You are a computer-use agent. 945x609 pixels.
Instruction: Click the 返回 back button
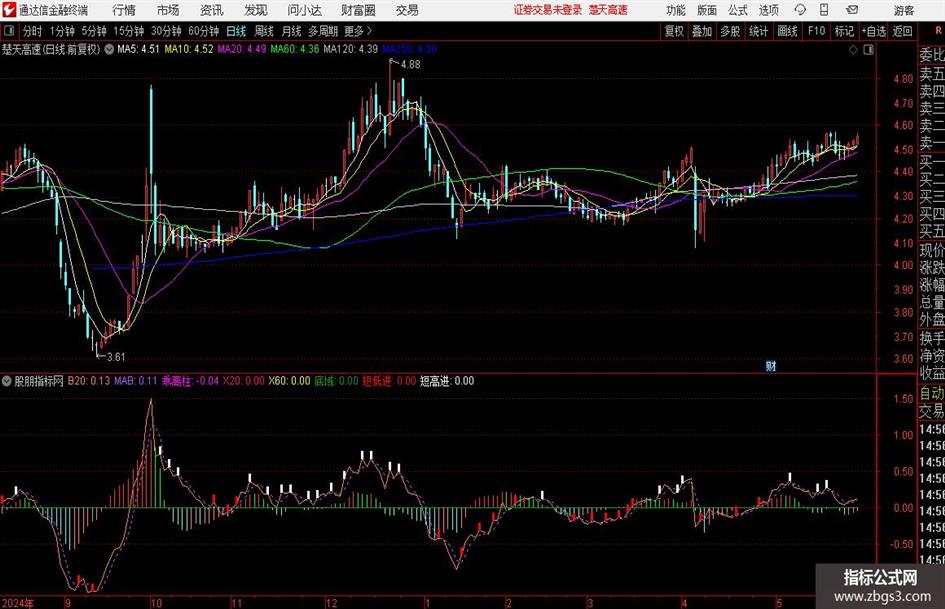(x=902, y=31)
